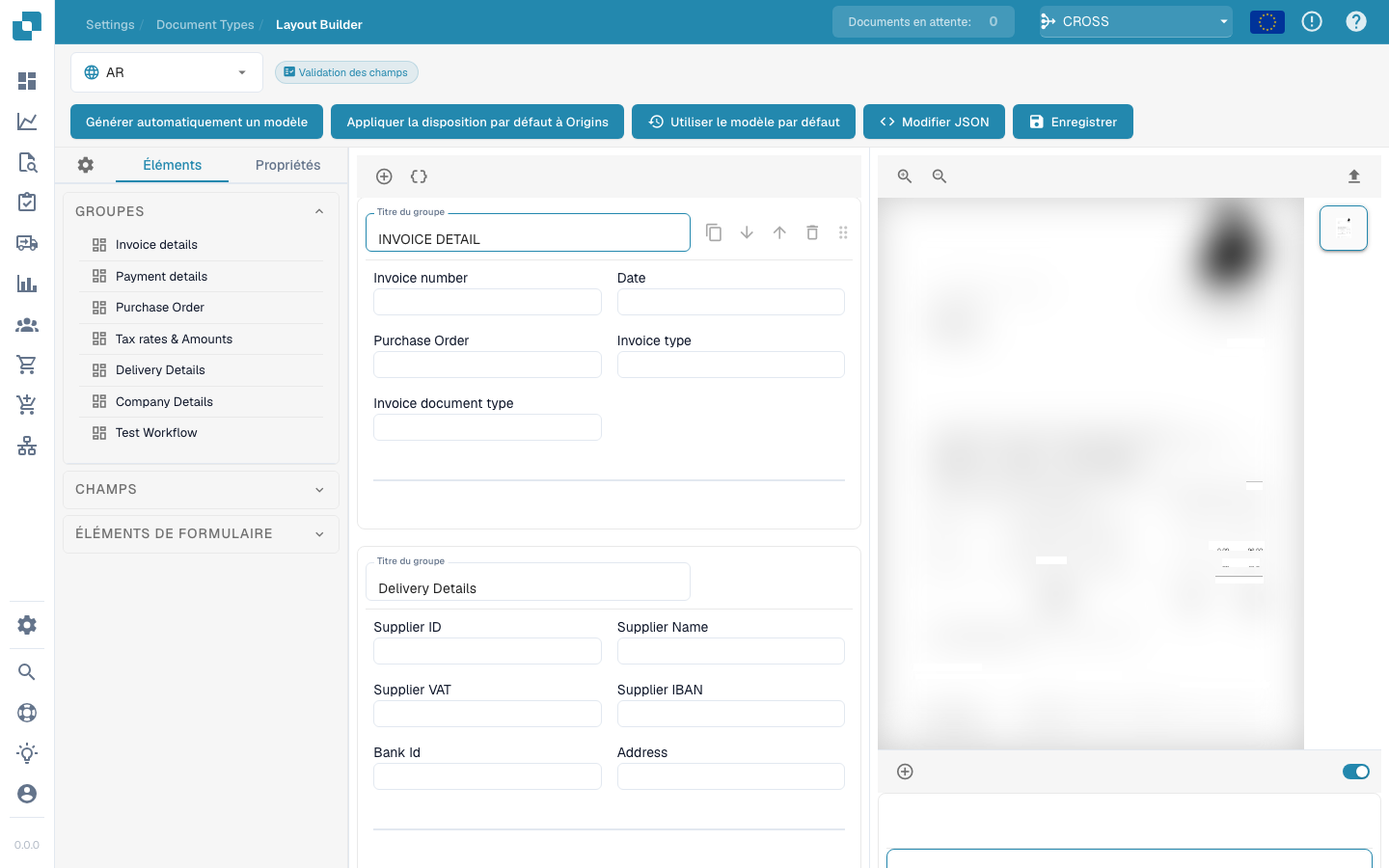Click Utiliser le modèle par défaut button

pyautogui.click(x=744, y=122)
